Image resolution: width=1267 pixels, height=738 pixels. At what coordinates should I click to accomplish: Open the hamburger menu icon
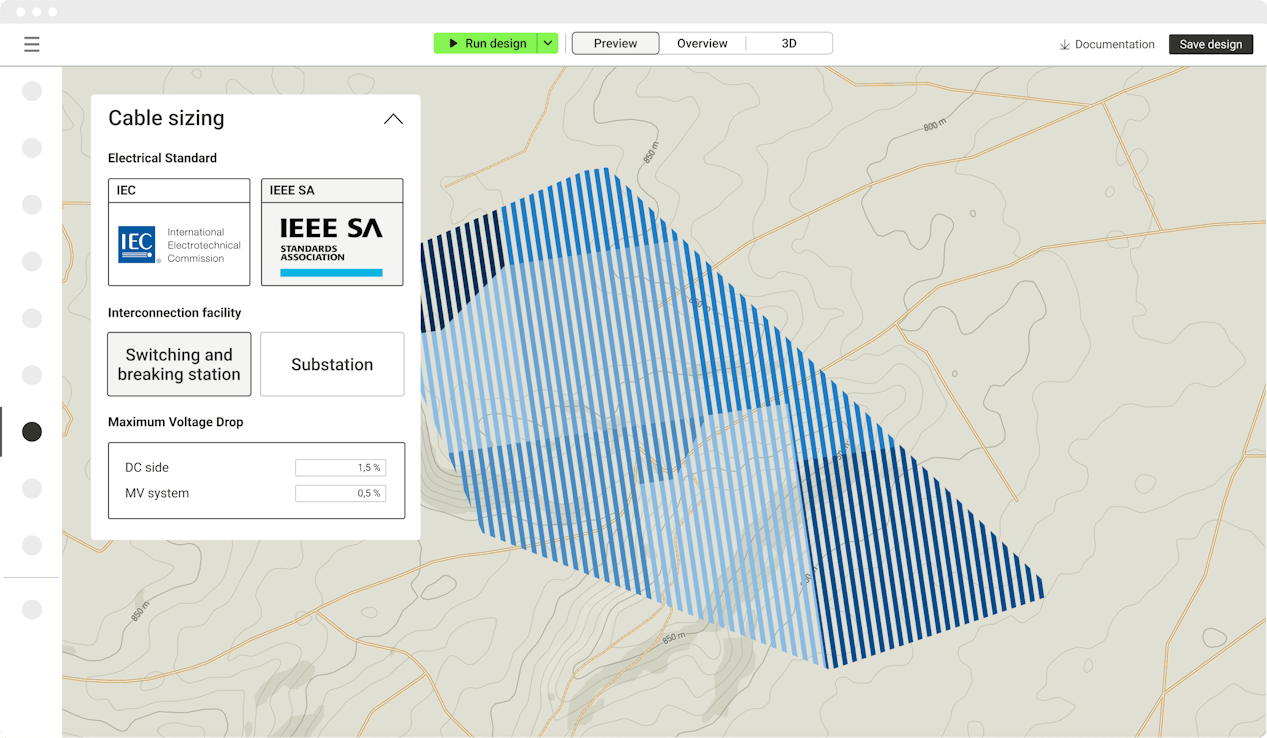(32, 44)
